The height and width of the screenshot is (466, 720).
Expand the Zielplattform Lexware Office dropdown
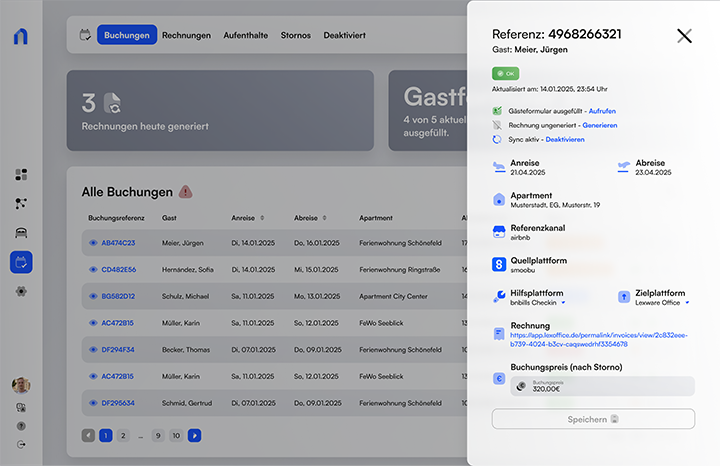688,302
